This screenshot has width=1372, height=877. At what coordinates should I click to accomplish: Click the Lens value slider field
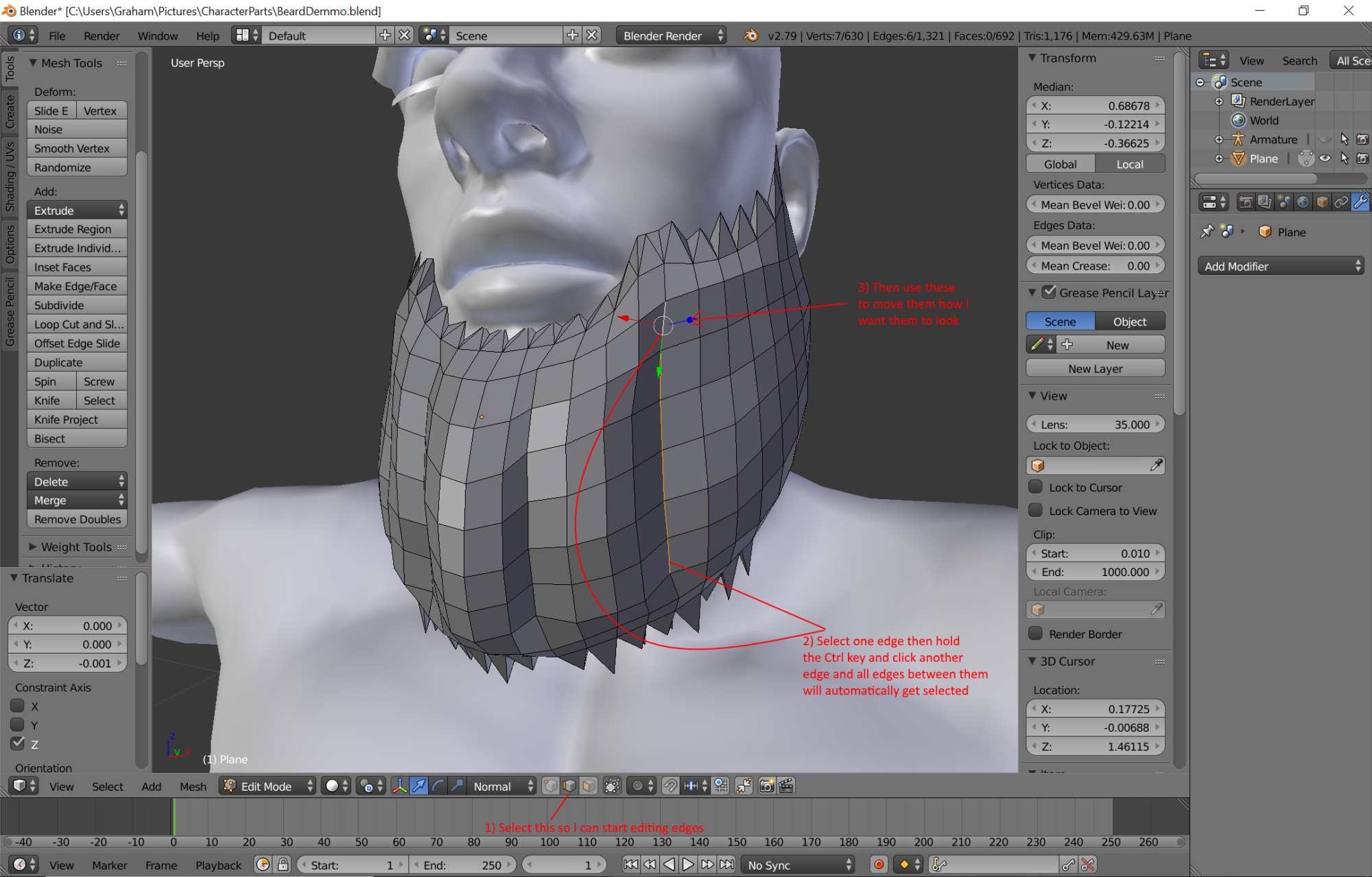point(1096,424)
